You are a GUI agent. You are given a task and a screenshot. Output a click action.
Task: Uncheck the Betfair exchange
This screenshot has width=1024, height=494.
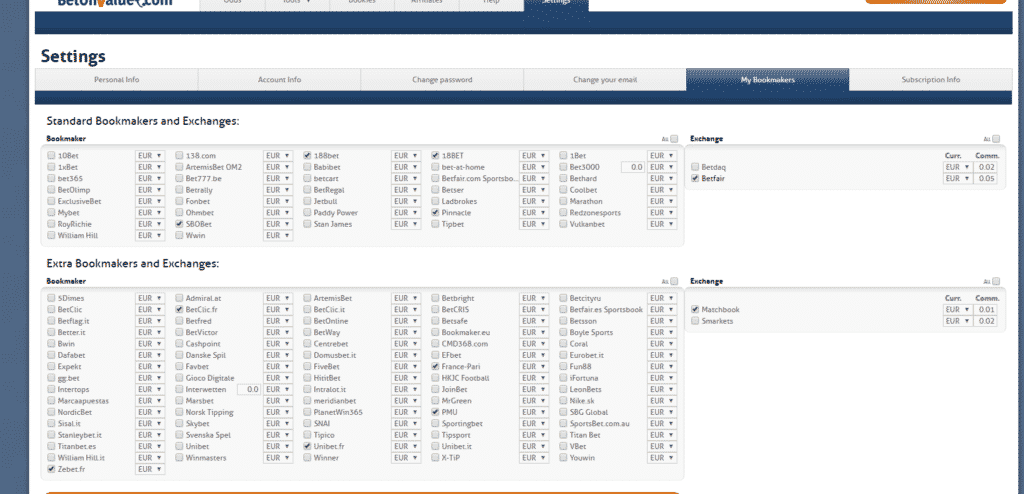click(x=695, y=178)
